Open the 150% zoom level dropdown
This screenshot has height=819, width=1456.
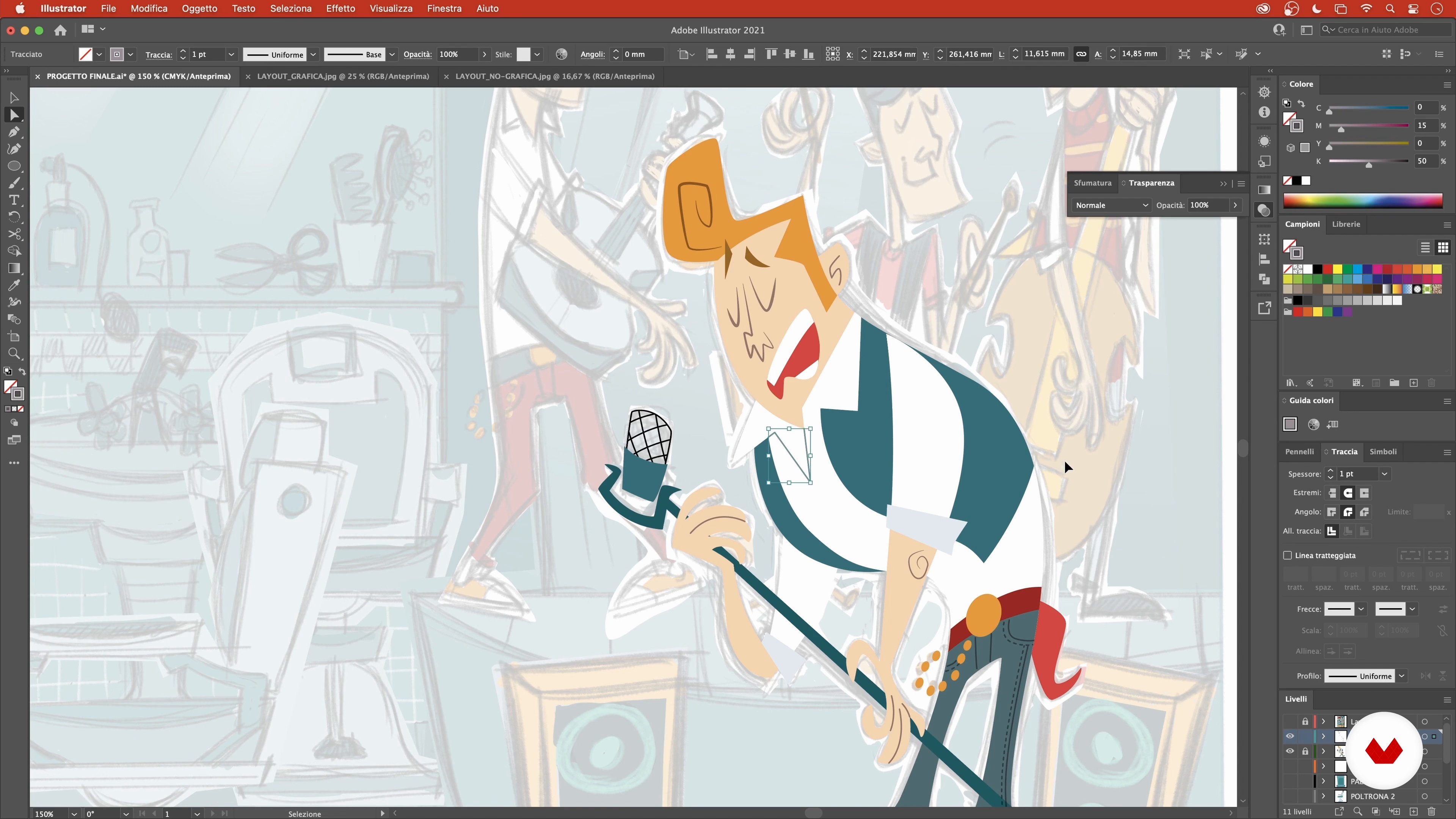tap(74, 814)
